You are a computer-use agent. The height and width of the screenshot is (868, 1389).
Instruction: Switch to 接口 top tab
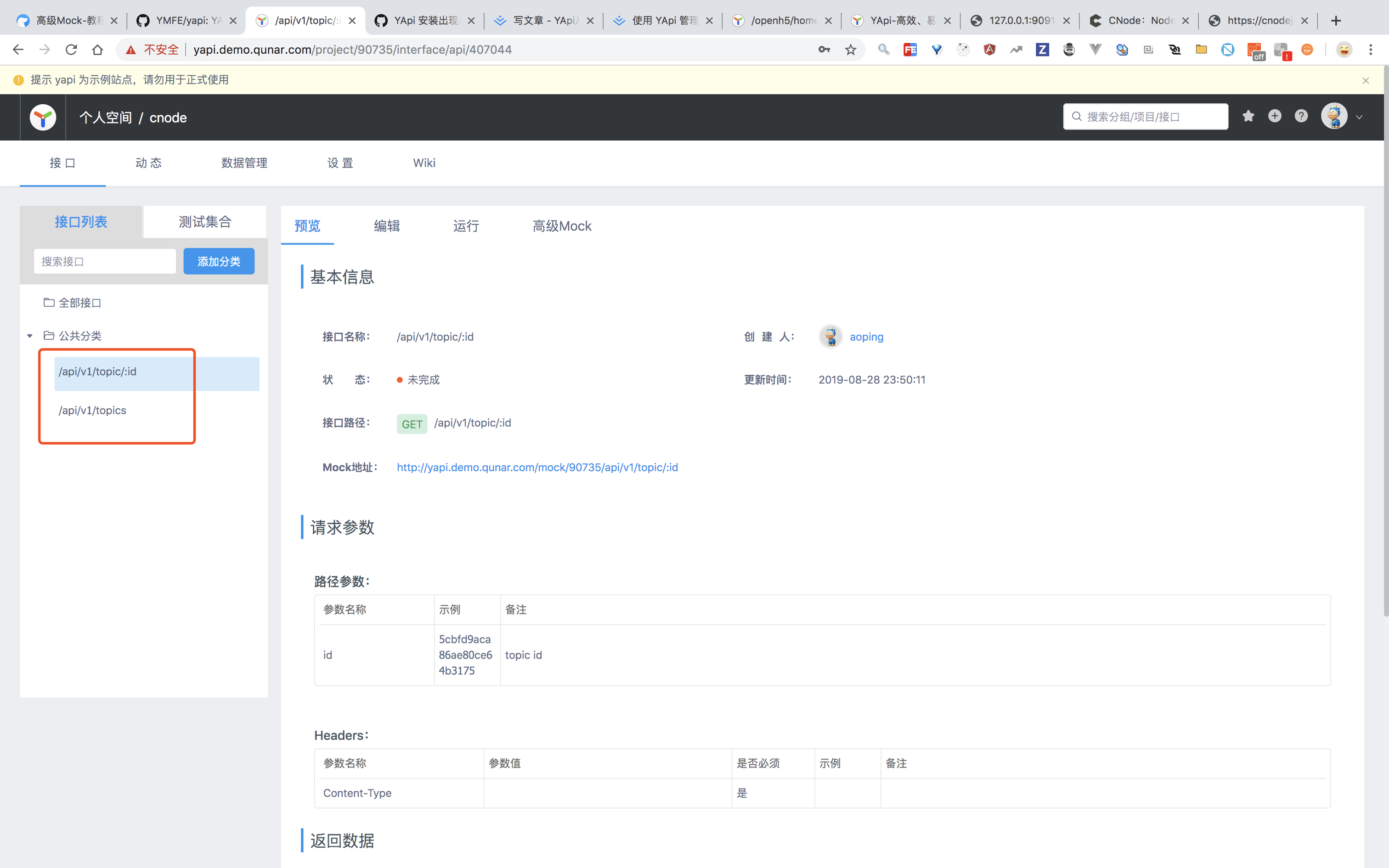pos(62,163)
